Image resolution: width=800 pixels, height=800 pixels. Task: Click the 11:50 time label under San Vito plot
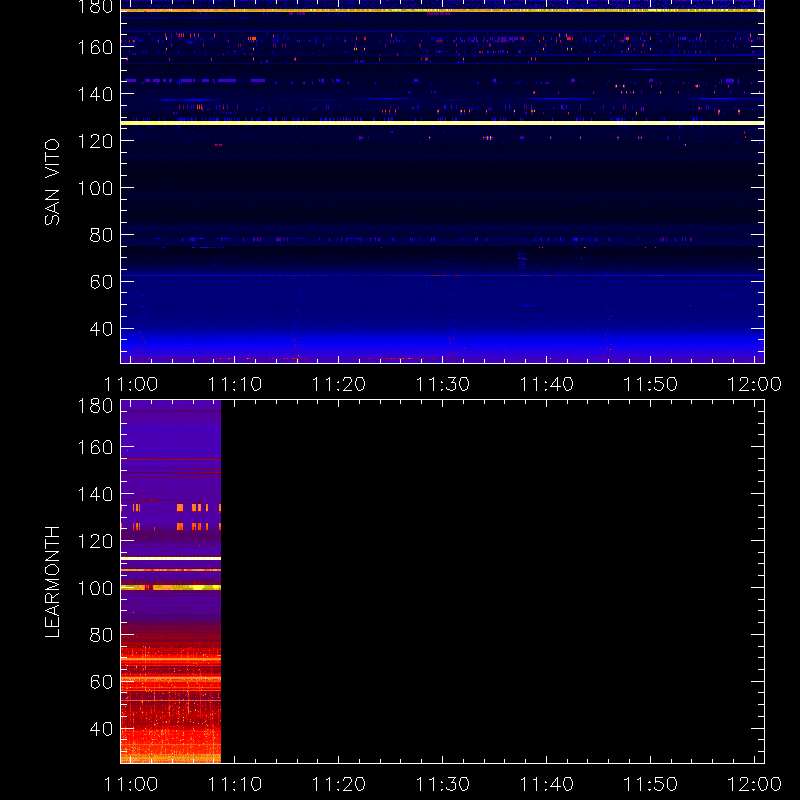pos(651,384)
